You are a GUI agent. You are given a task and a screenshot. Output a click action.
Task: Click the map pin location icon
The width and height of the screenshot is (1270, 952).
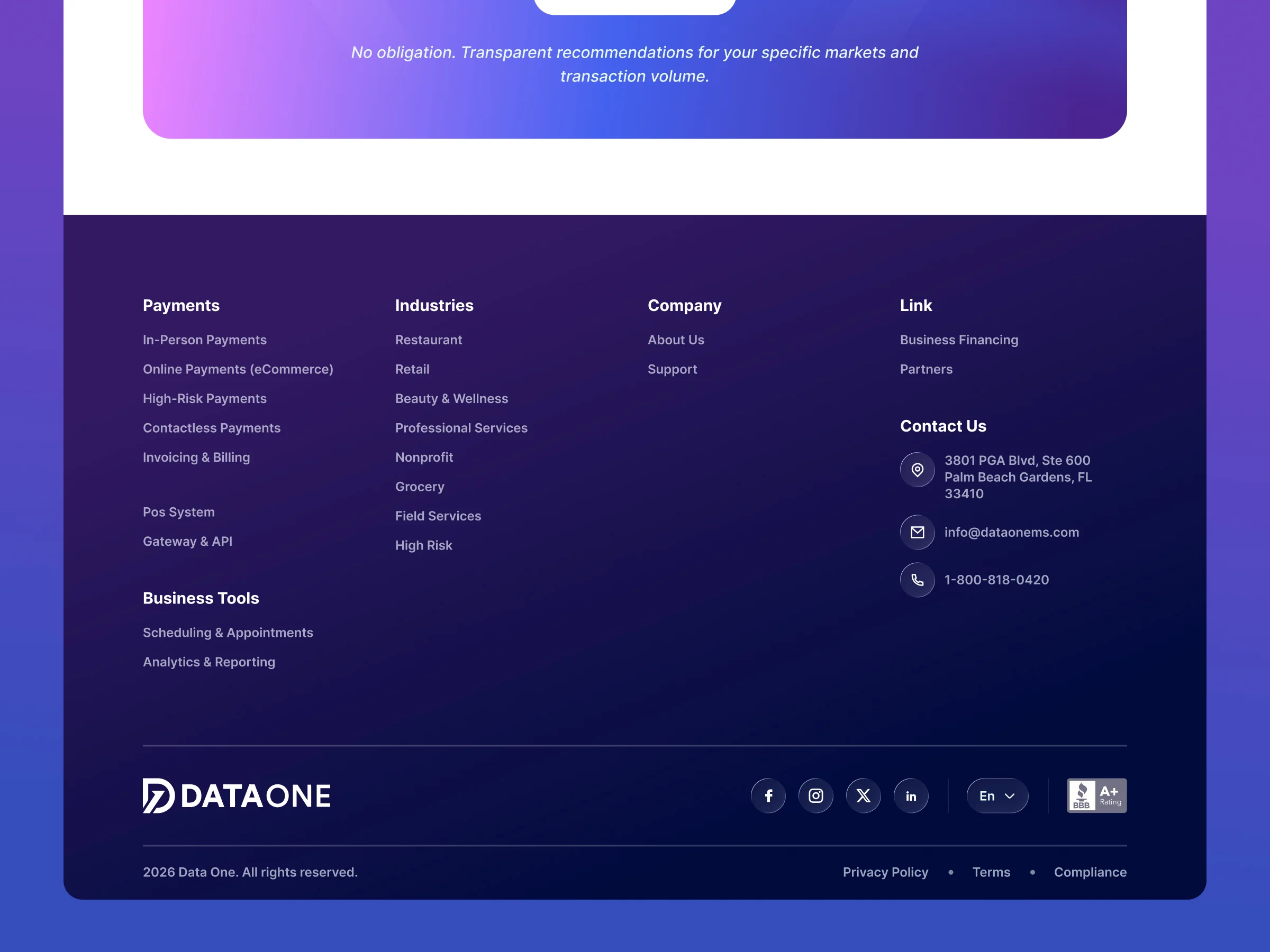tap(918, 470)
